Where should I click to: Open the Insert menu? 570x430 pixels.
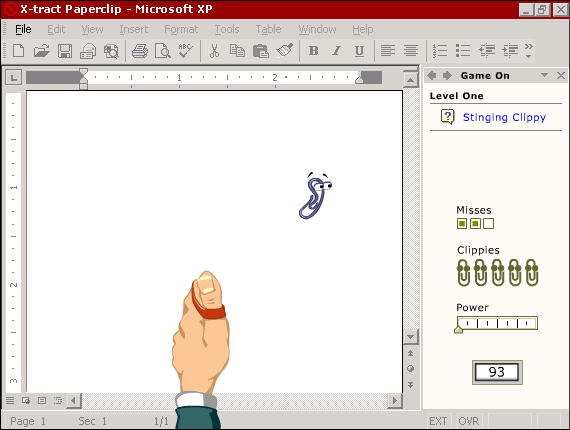[x=133, y=29]
